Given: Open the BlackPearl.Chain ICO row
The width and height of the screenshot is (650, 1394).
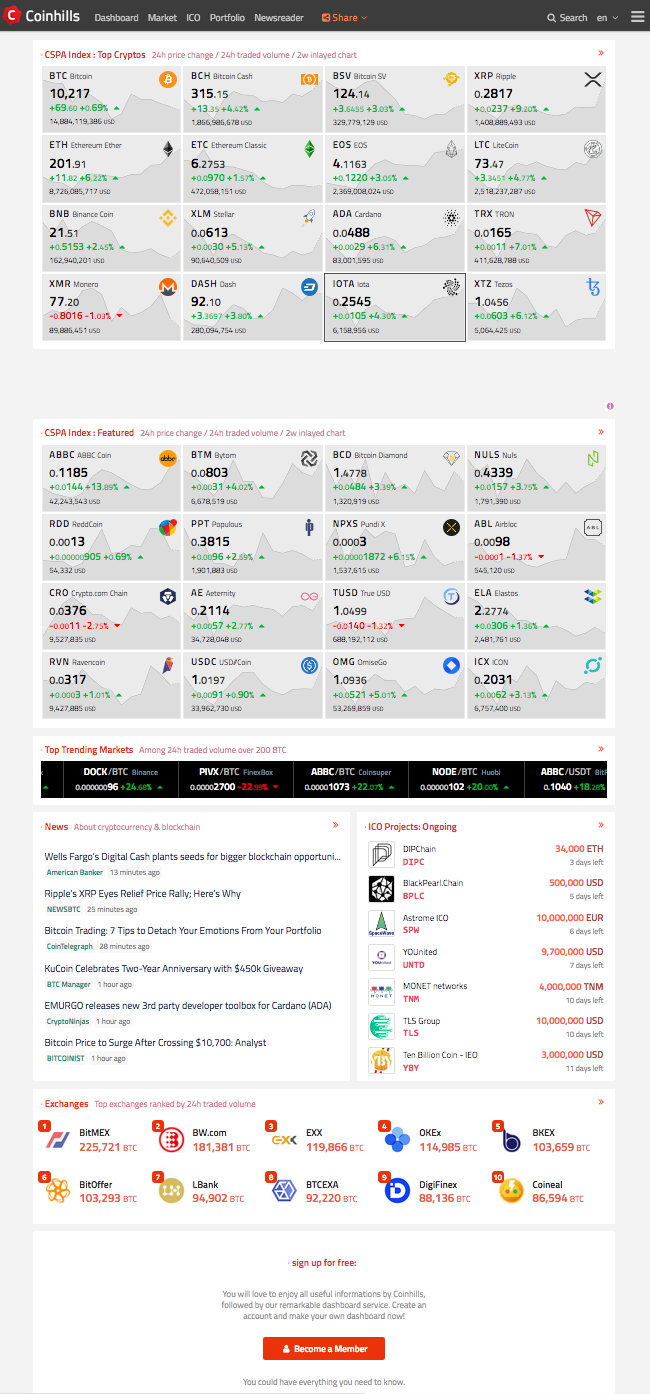Looking at the screenshot, I should coord(486,888).
